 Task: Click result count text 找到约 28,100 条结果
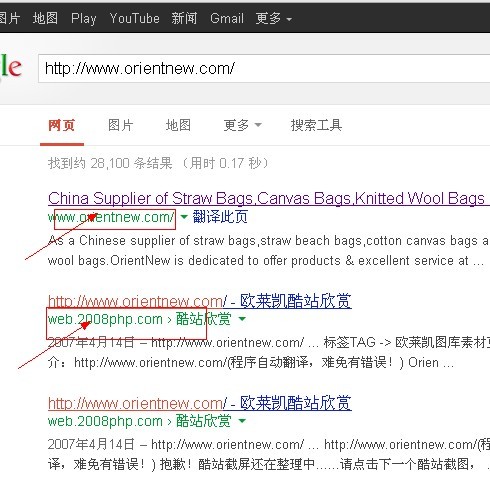click(x=110, y=163)
